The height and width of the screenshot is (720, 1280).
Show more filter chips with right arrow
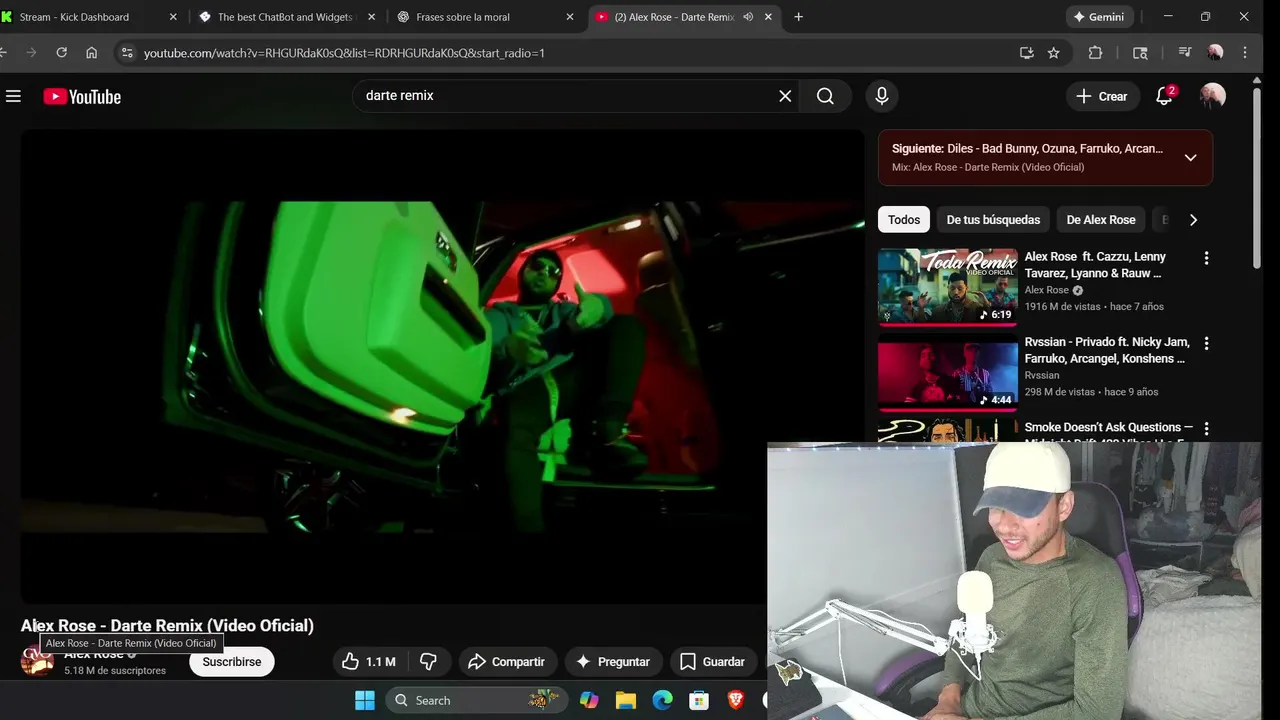1193,220
